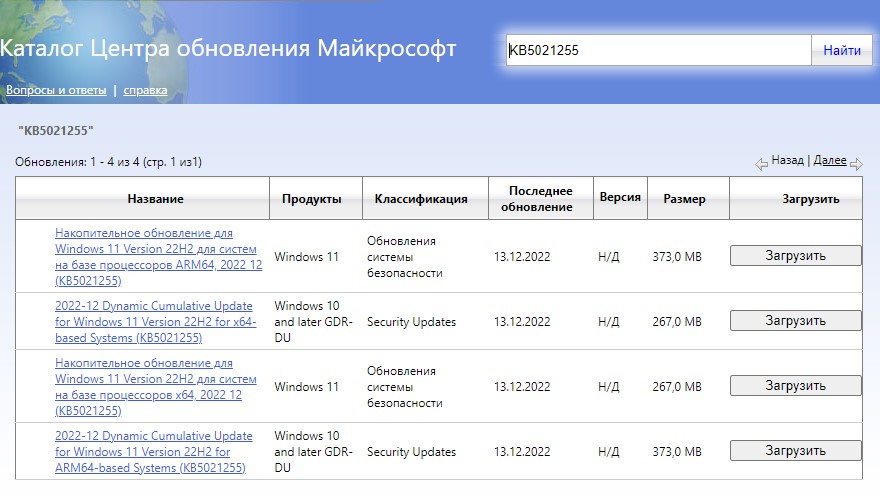The height and width of the screenshot is (498, 880).
Task: Click the Каталог Центра обновления Майкрософт title
Action: (x=227, y=48)
